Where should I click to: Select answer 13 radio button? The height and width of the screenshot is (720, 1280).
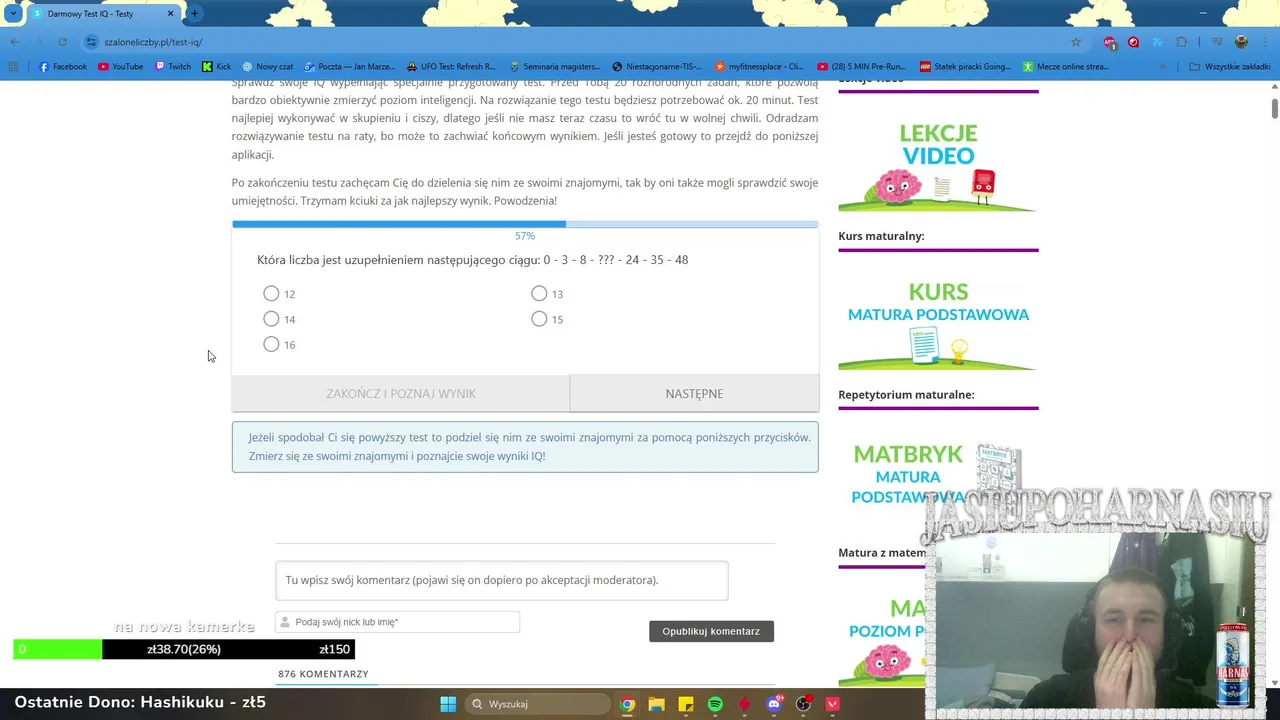coord(539,293)
